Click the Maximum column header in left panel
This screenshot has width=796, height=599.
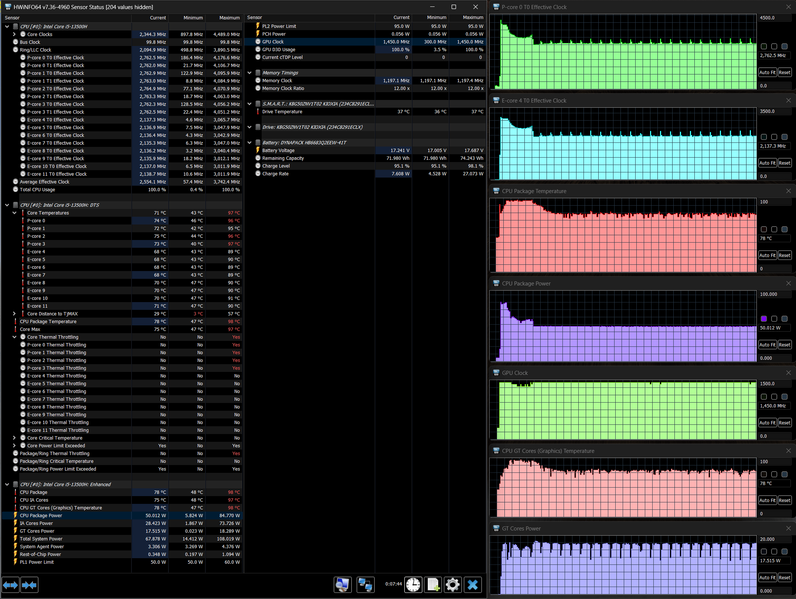(x=229, y=18)
